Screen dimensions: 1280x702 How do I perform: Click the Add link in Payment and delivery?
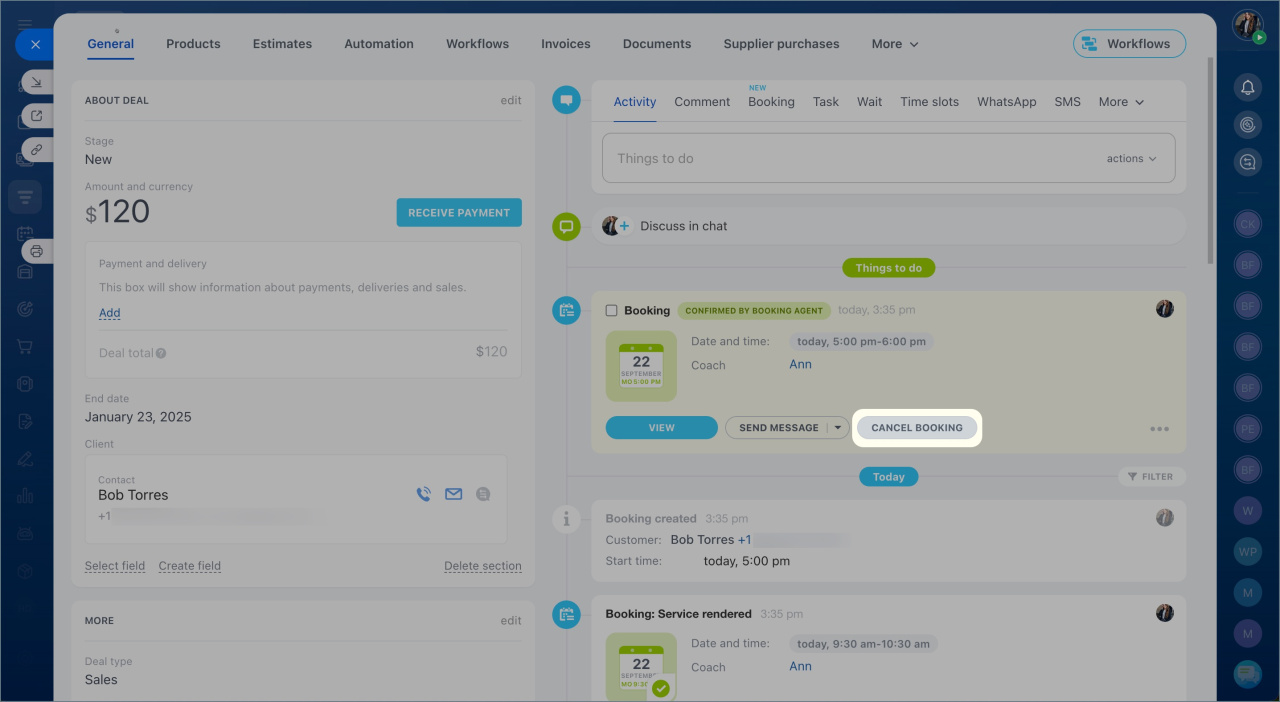pos(109,313)
